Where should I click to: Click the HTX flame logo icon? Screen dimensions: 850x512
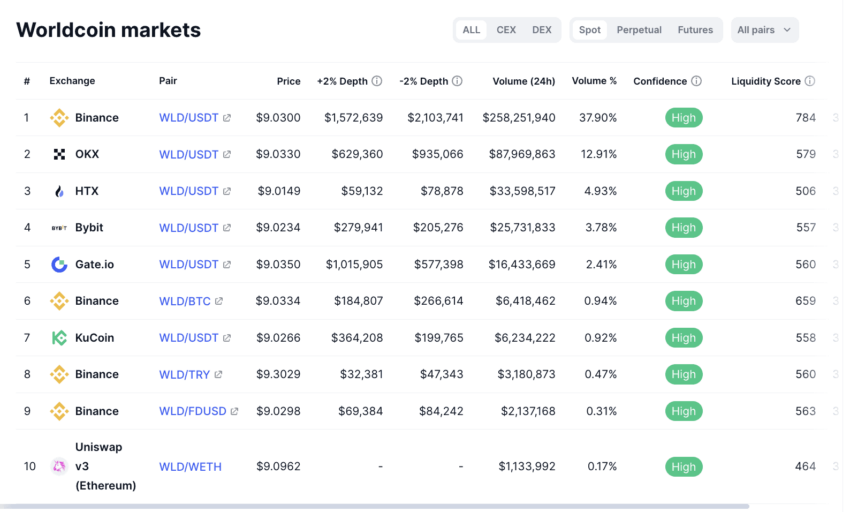59,191
